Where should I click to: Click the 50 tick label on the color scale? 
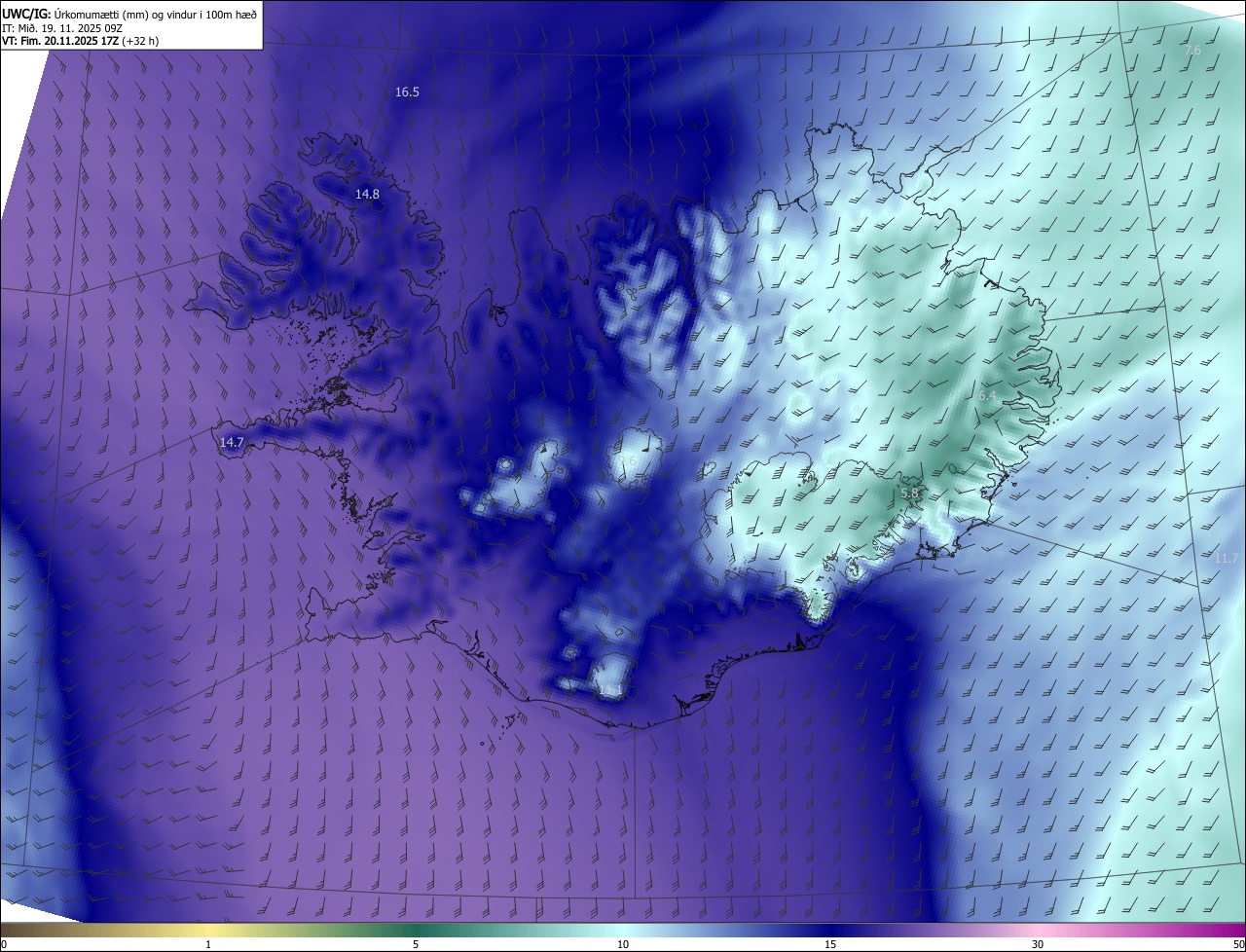(x=1238, y=944)
